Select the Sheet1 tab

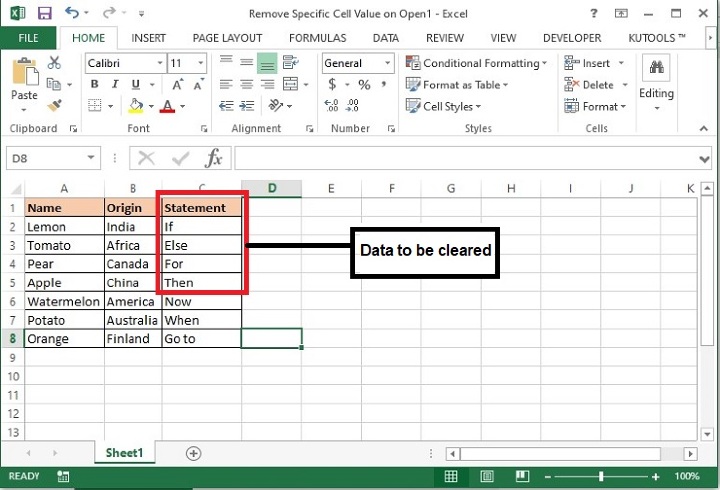click(x=124, y=453)
